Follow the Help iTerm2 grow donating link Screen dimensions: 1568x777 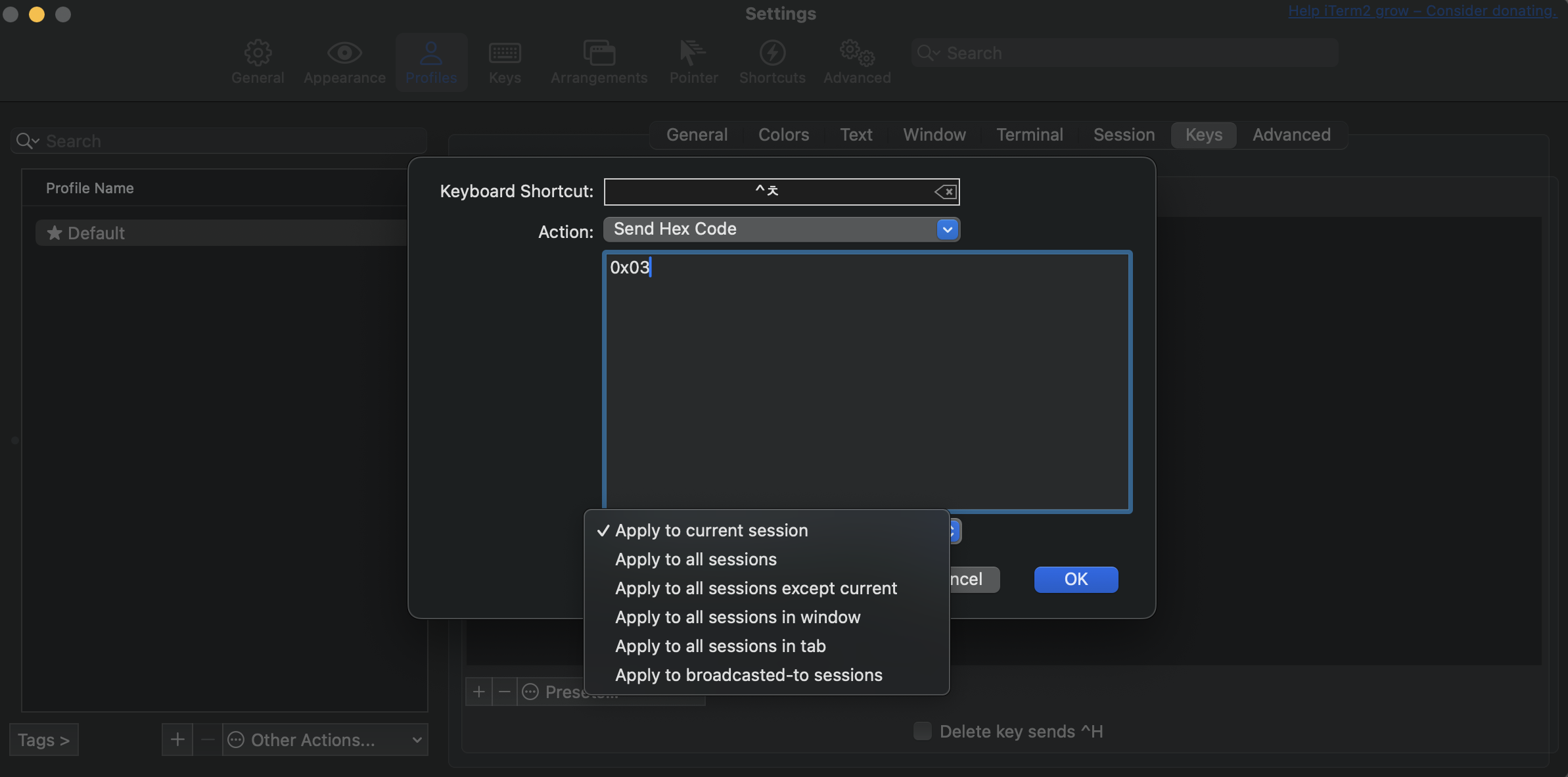(1421, 11)
